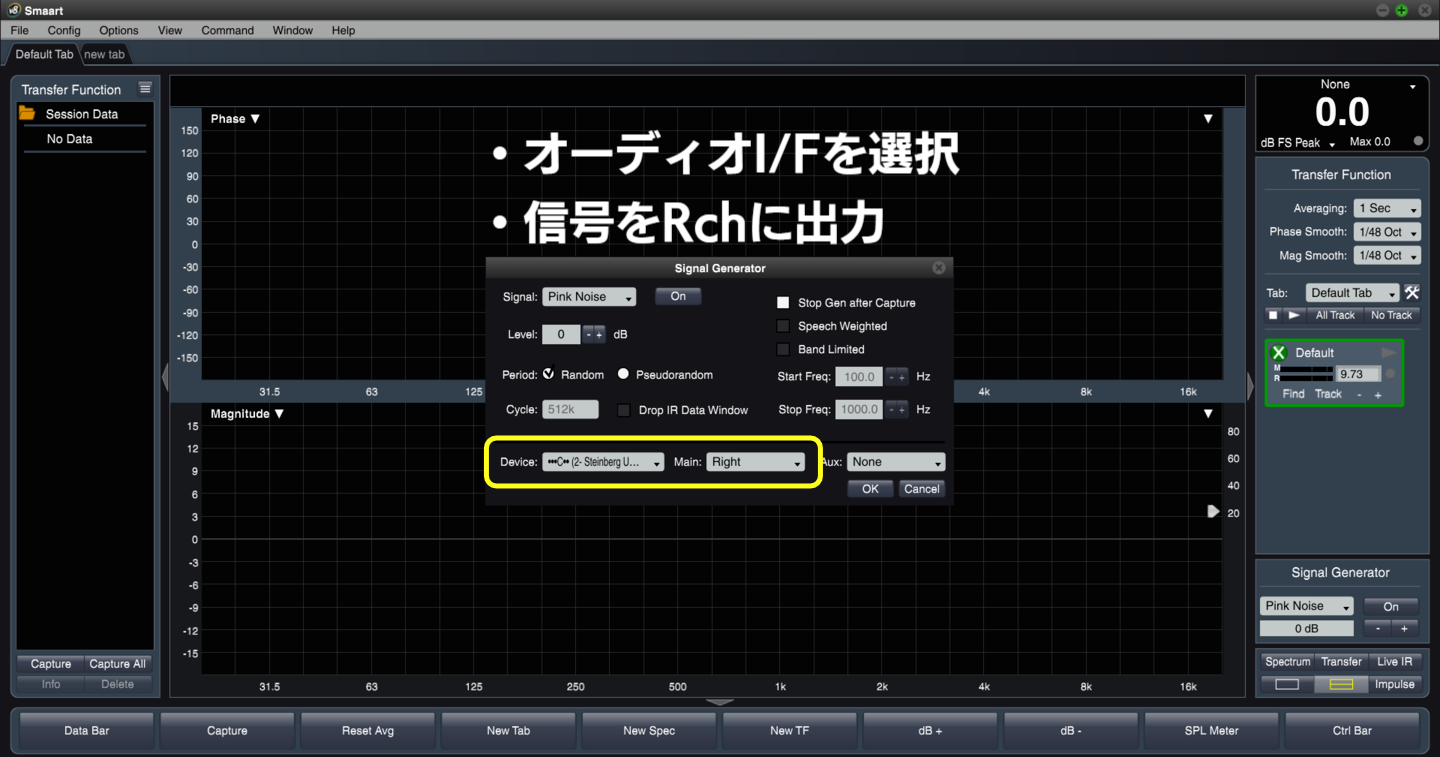
Task: Open the Command menu
Action: pos(227,30)
